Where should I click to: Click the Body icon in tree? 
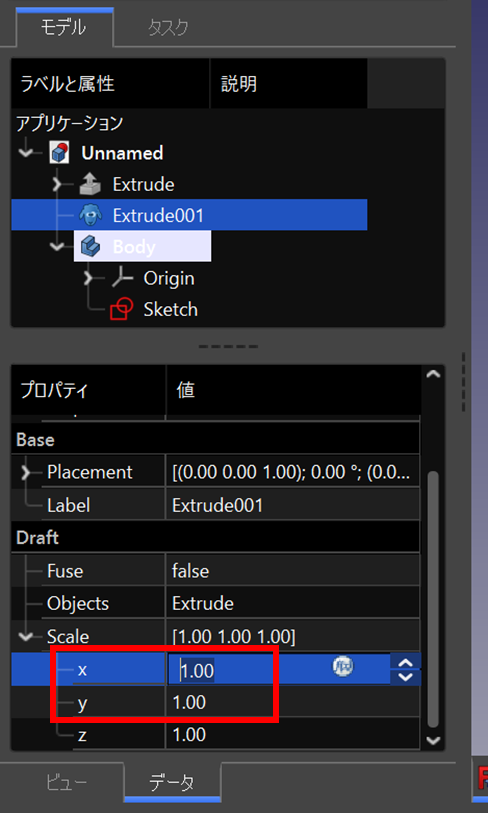89,247
